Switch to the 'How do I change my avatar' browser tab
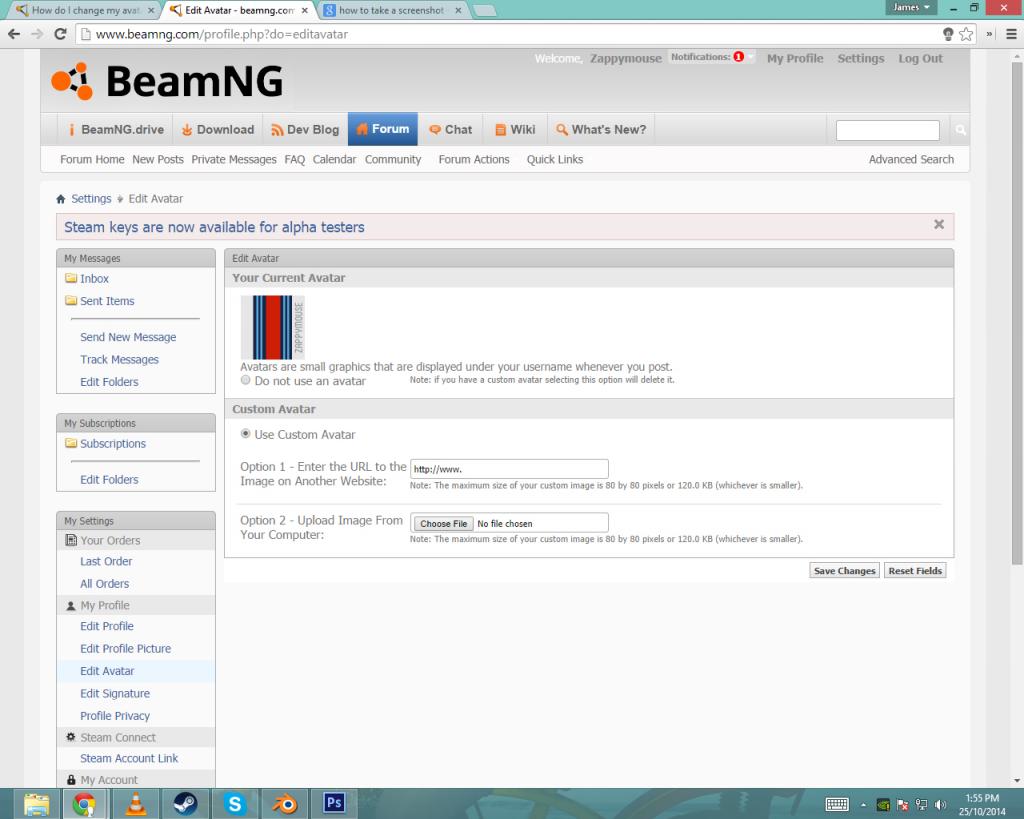1024x819 pixels. pyautogui.click(x=85, y=10)
